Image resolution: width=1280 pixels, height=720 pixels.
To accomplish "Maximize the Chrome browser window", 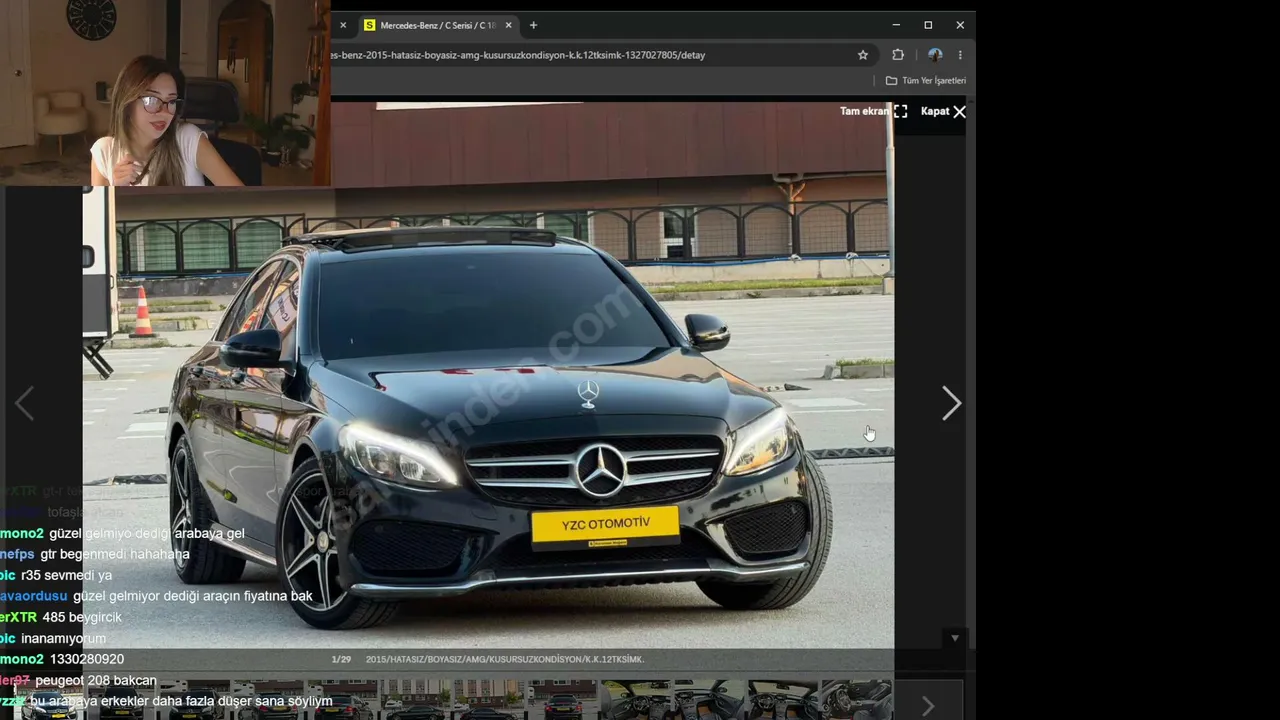I will [x=928, y=25].
